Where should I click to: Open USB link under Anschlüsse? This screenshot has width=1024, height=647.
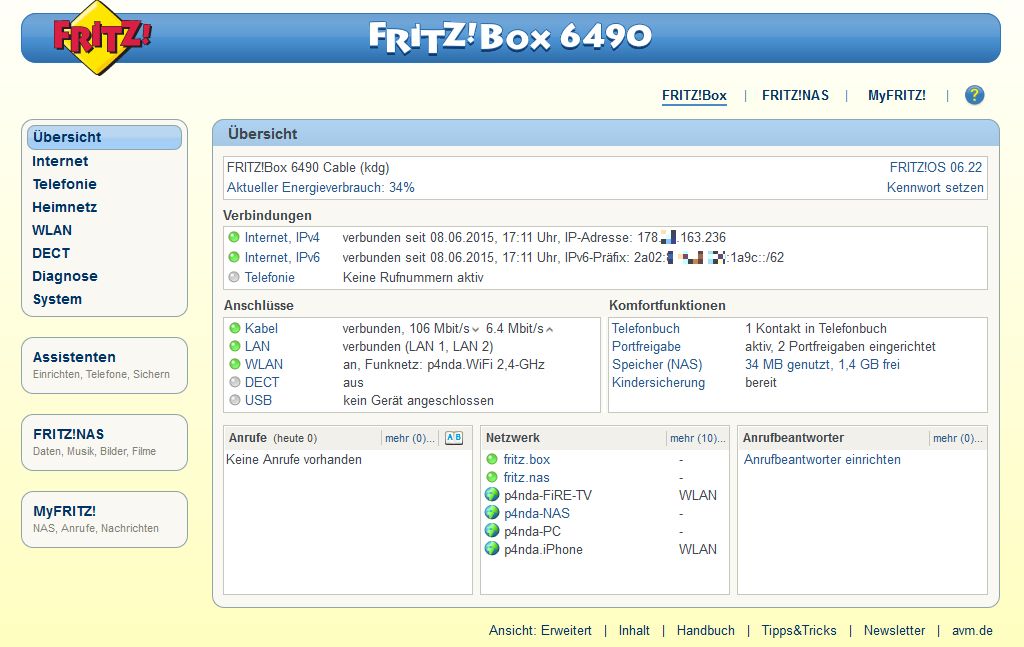[x=258, y=400]
